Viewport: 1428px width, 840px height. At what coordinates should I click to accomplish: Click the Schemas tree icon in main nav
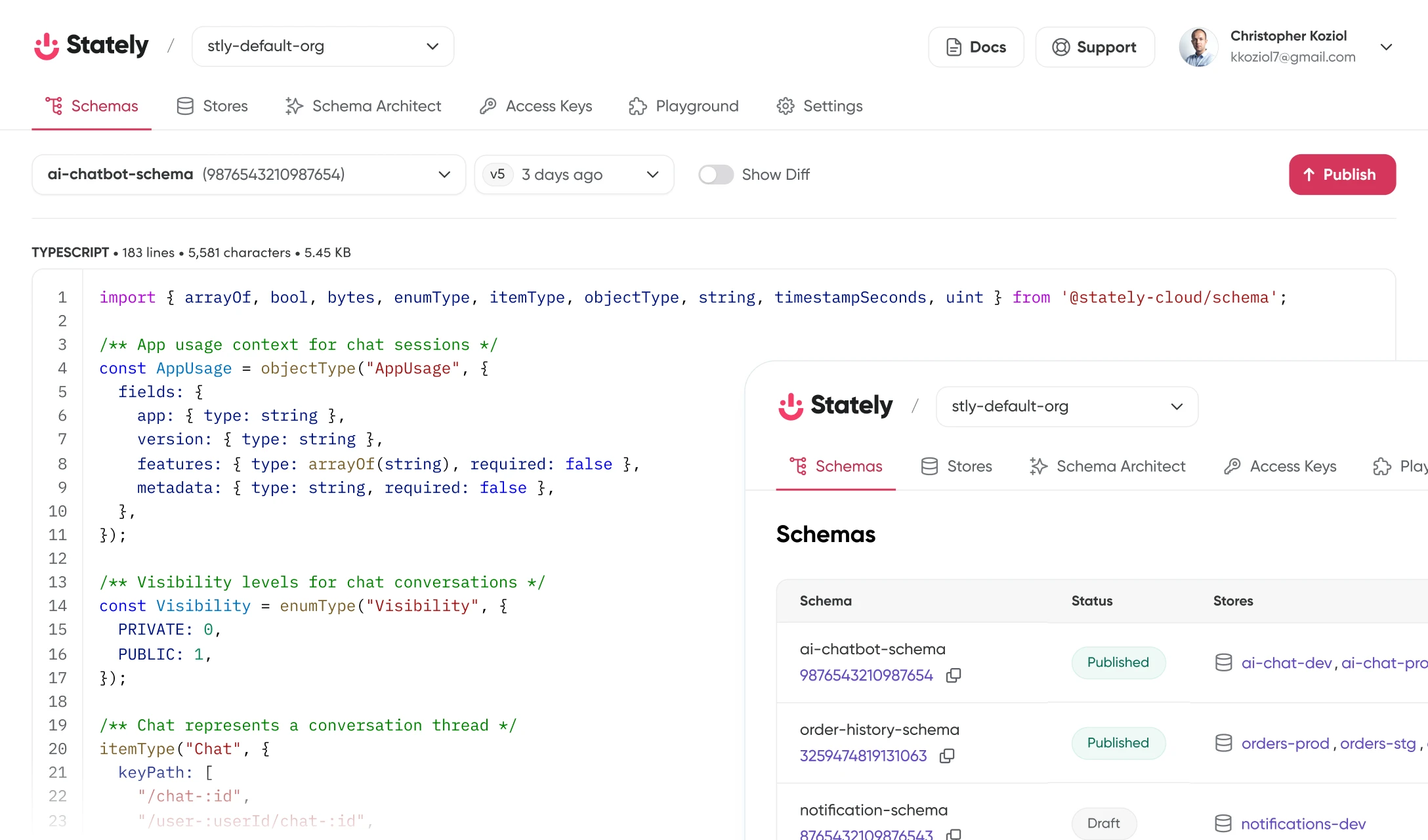click(x=54, y=106)
